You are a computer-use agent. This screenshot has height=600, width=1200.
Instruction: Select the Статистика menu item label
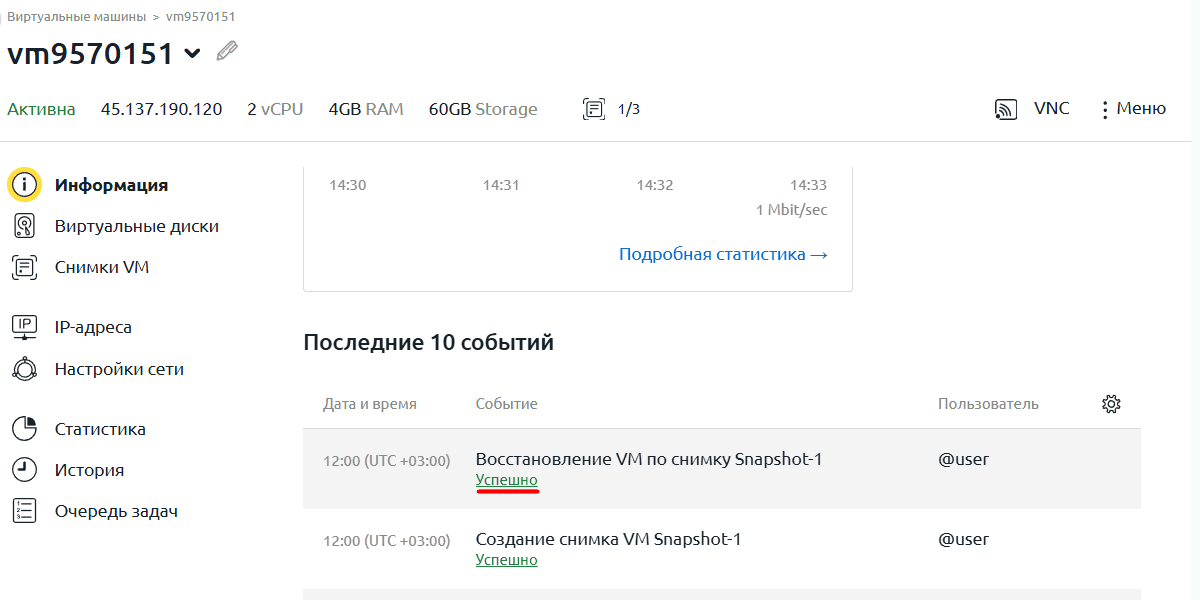[x=100, y=429]
